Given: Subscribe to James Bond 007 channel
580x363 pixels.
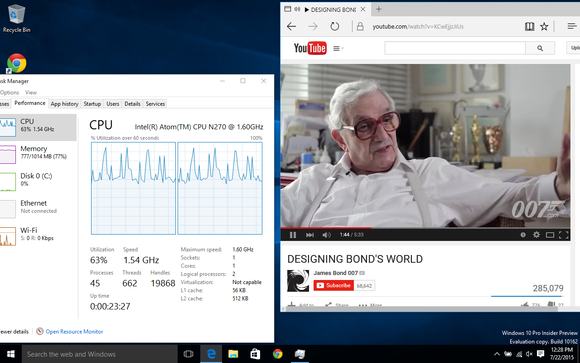Looking at the screenshot, I should pyautogui.click(x=334, y=285).
